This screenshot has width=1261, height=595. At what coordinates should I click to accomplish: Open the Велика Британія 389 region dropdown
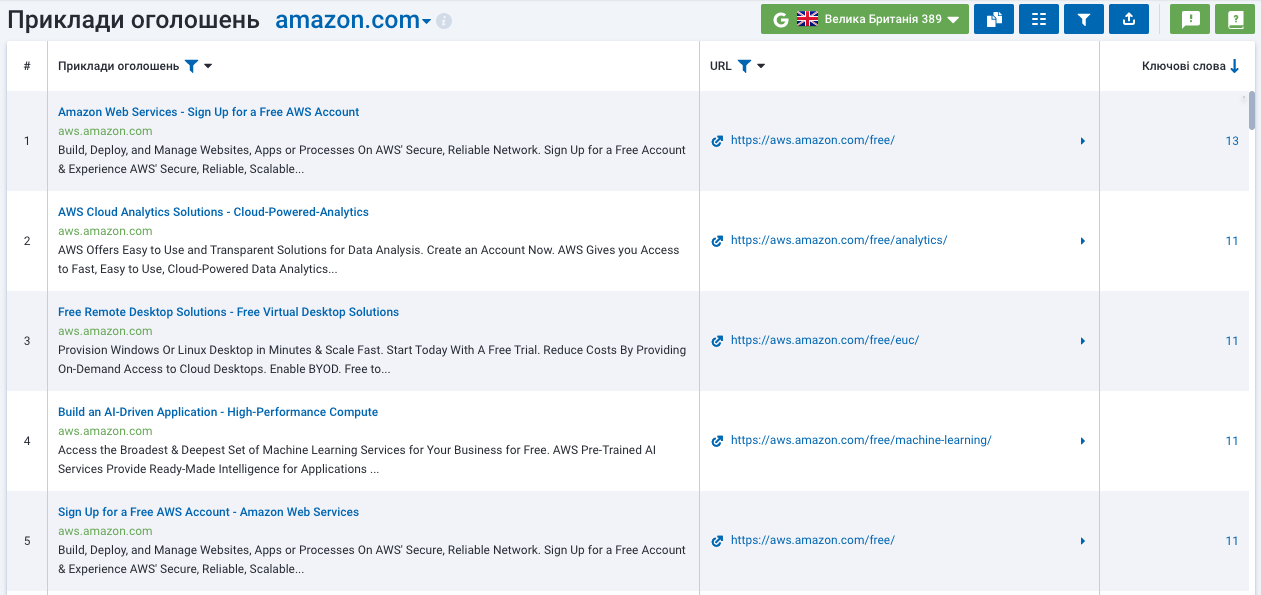(865, 19)
